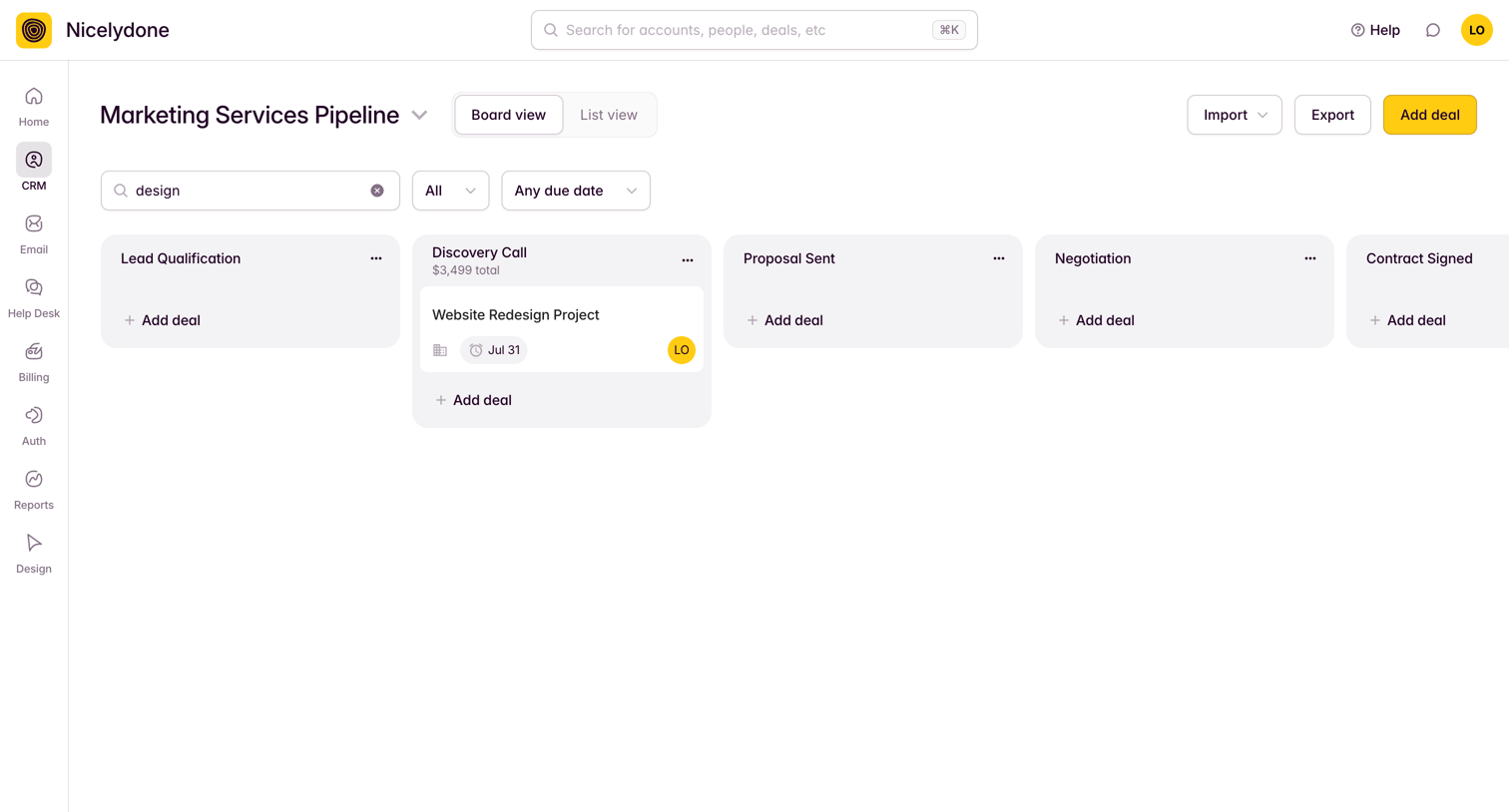Click the design pipeline search field
1509x812 pixels.
coord(251,191)
